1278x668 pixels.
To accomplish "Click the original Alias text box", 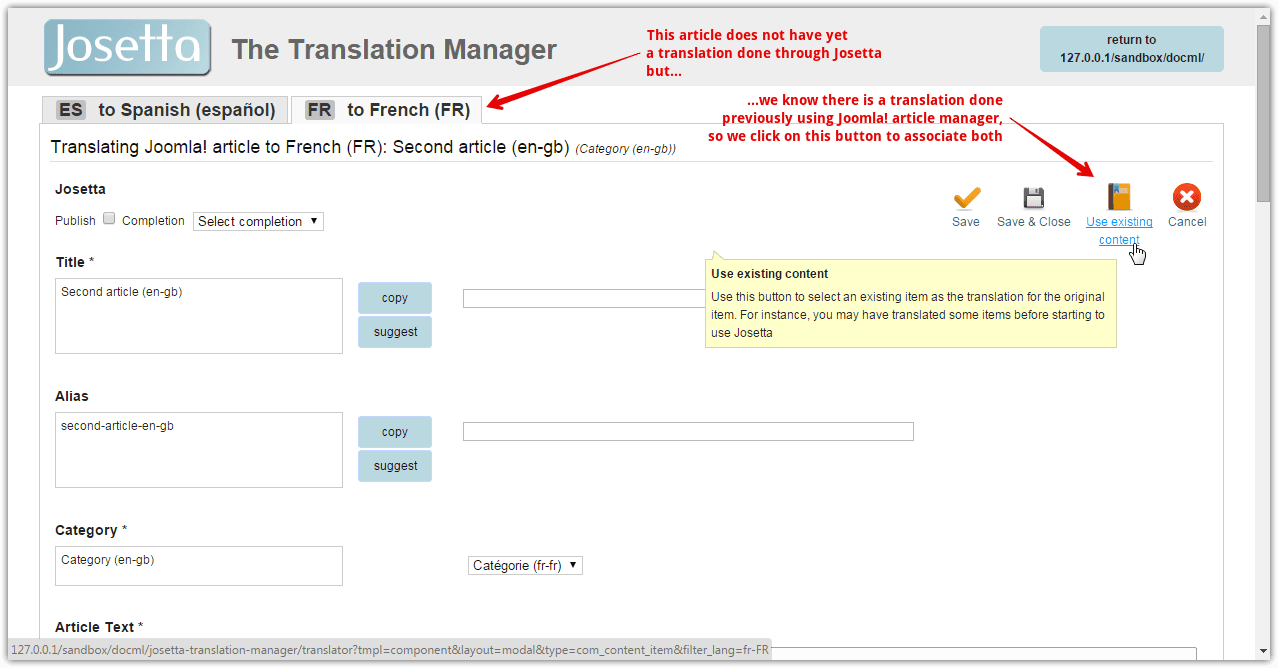I will 199,450.
